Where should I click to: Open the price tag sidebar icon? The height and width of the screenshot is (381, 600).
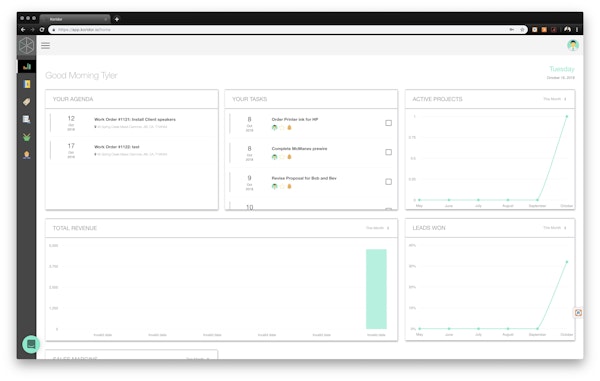point(26,102)
